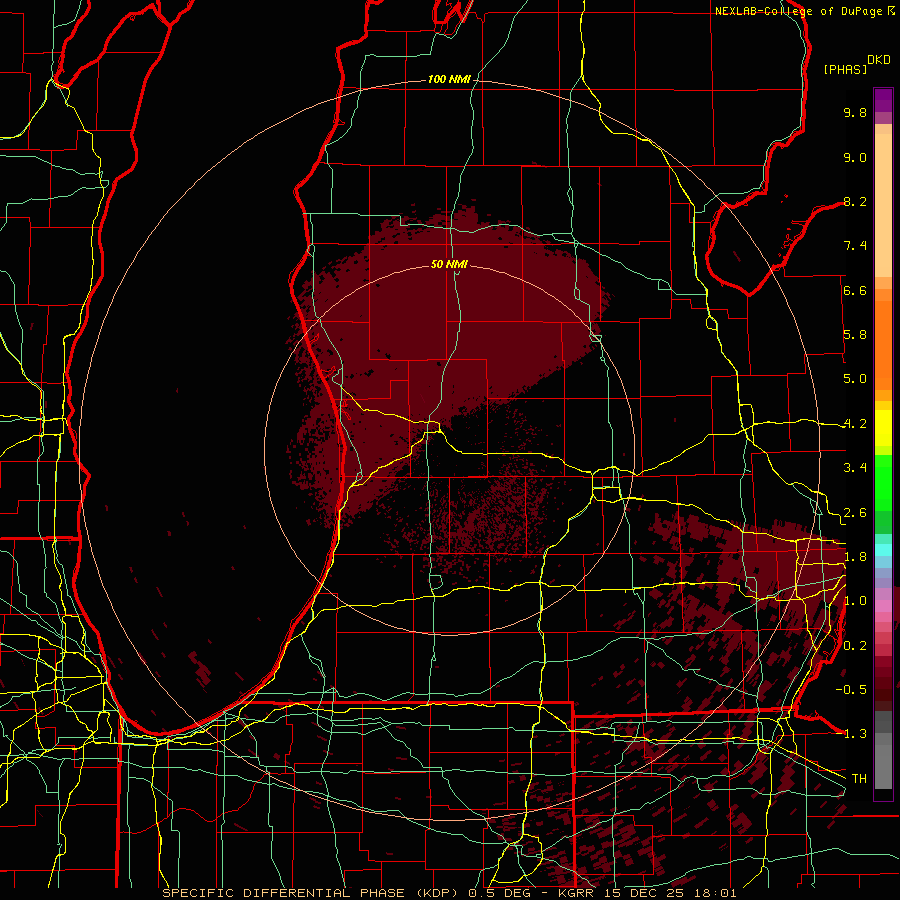Screen dimensions: 900x900
Task: Click the TH threshold label
Action: [859, 779]
